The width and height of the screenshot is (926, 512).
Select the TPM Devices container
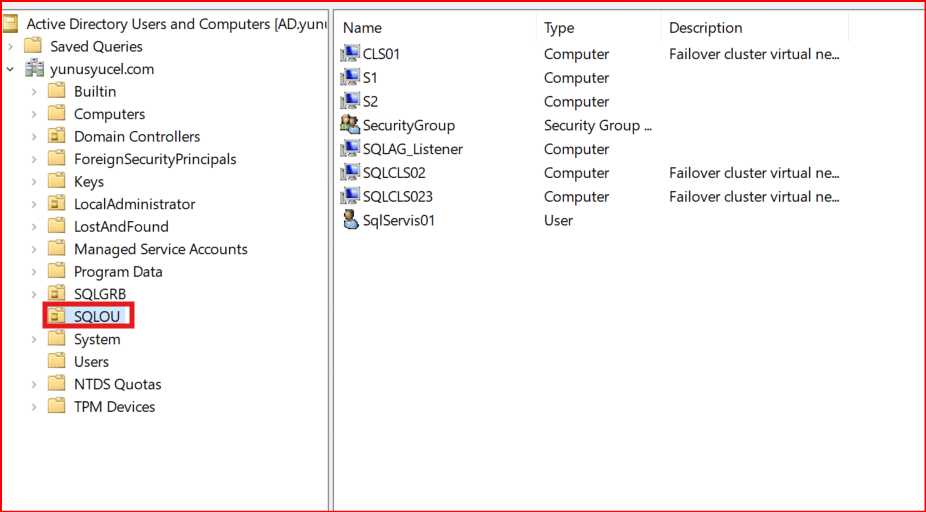(x=114, y=407)
